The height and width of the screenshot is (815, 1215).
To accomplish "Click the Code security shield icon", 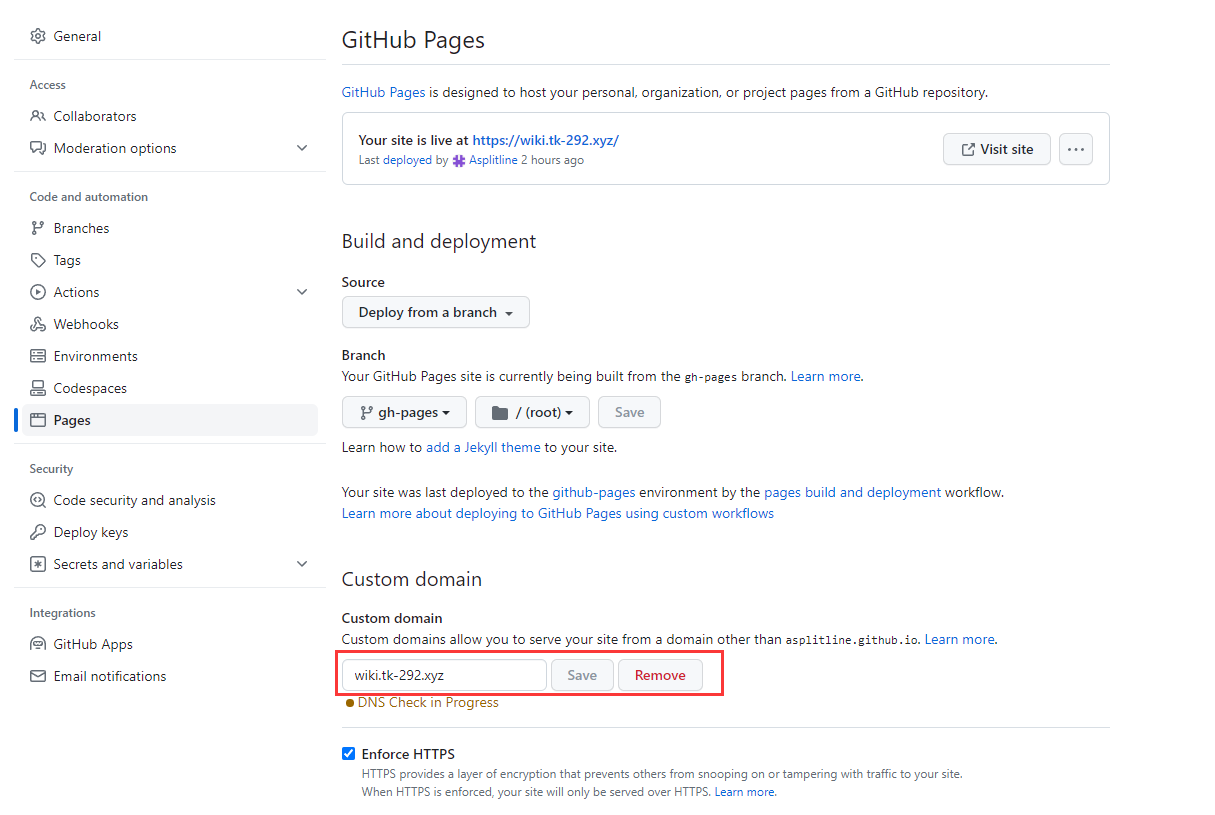I will [x=38, y=500].
